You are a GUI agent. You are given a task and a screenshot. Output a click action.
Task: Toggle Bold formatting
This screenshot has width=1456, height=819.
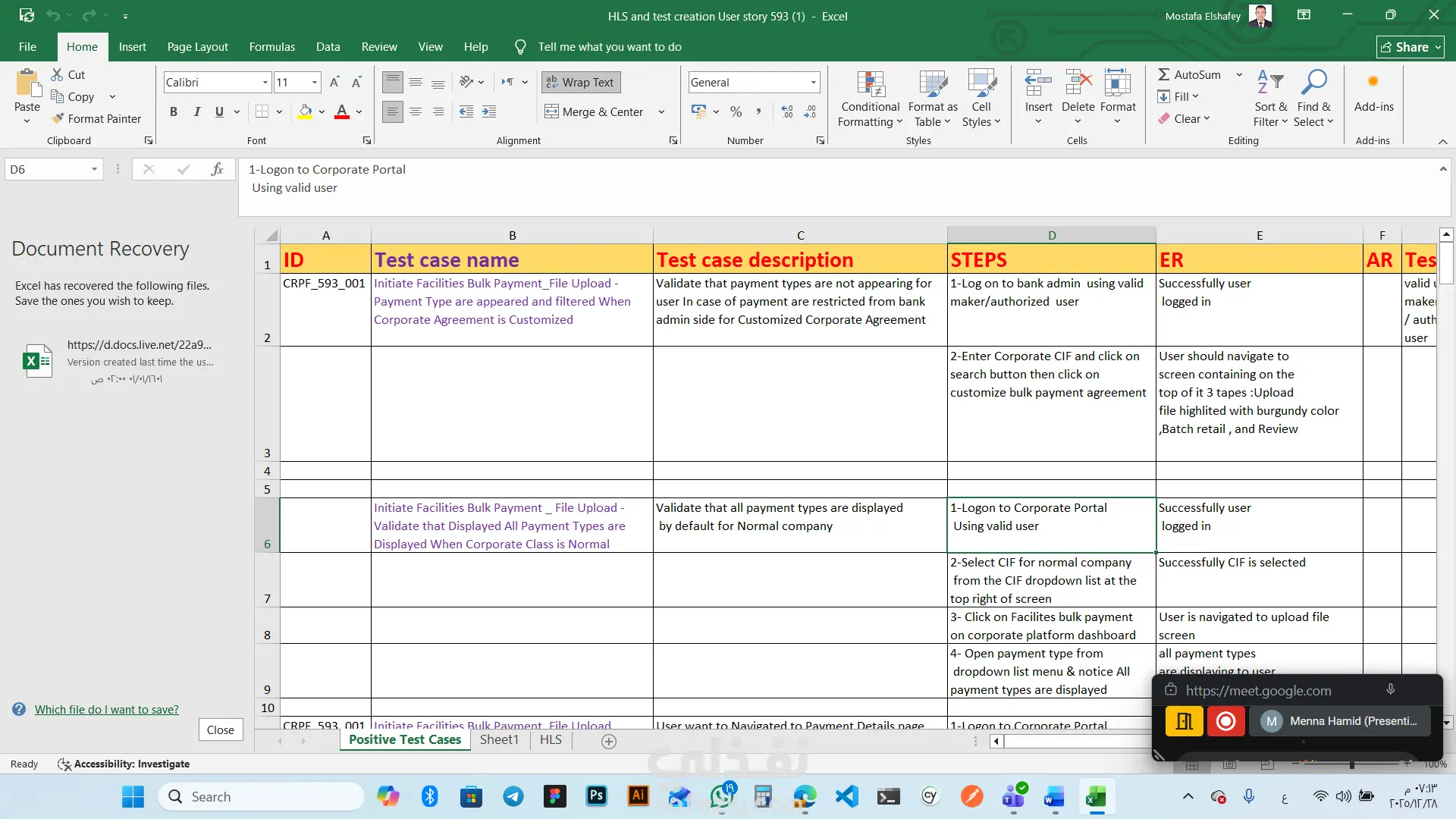(174, 111)
